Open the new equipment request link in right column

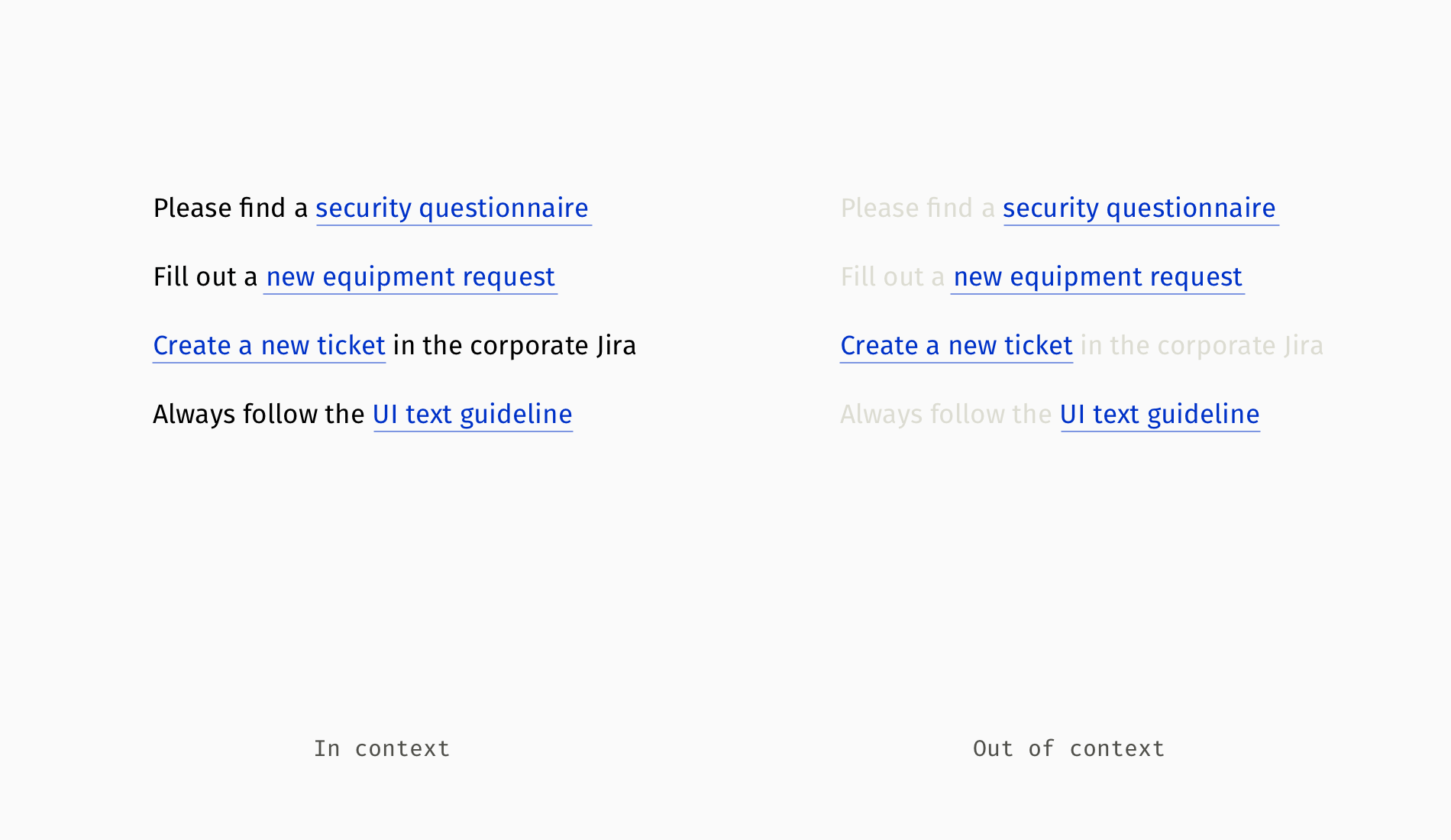click(x=1097, y=277)
